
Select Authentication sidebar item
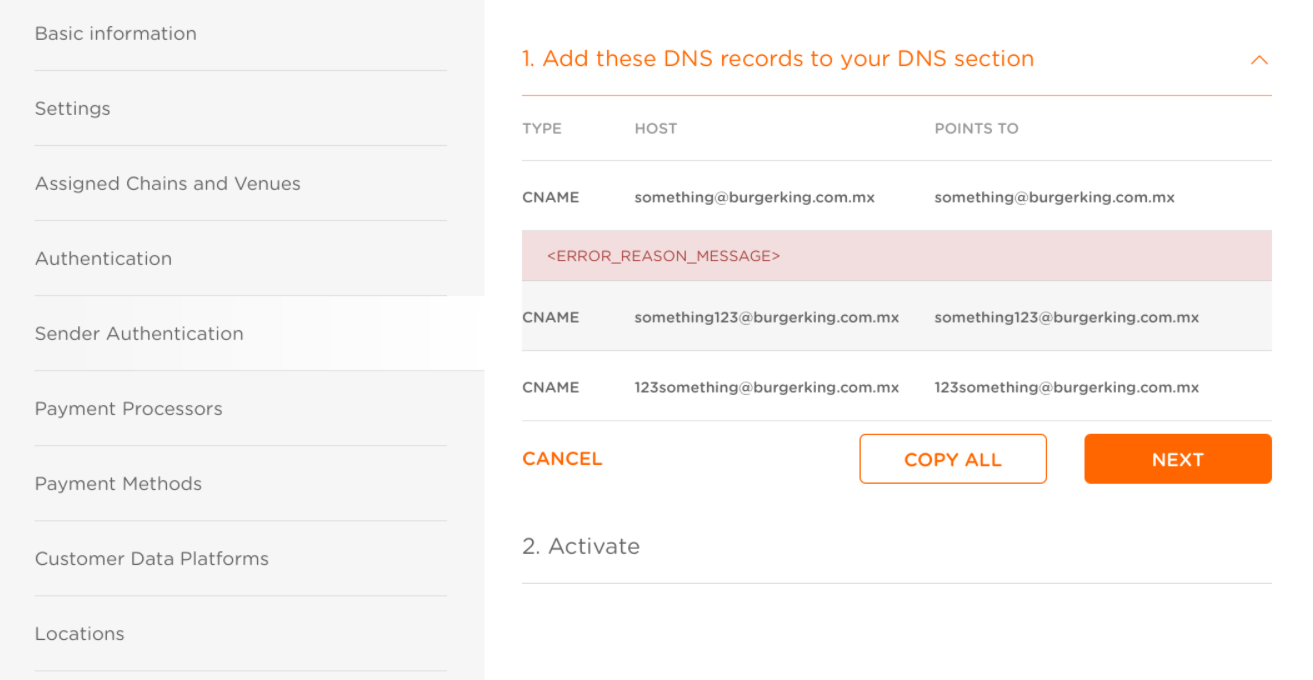click(104, 258)
